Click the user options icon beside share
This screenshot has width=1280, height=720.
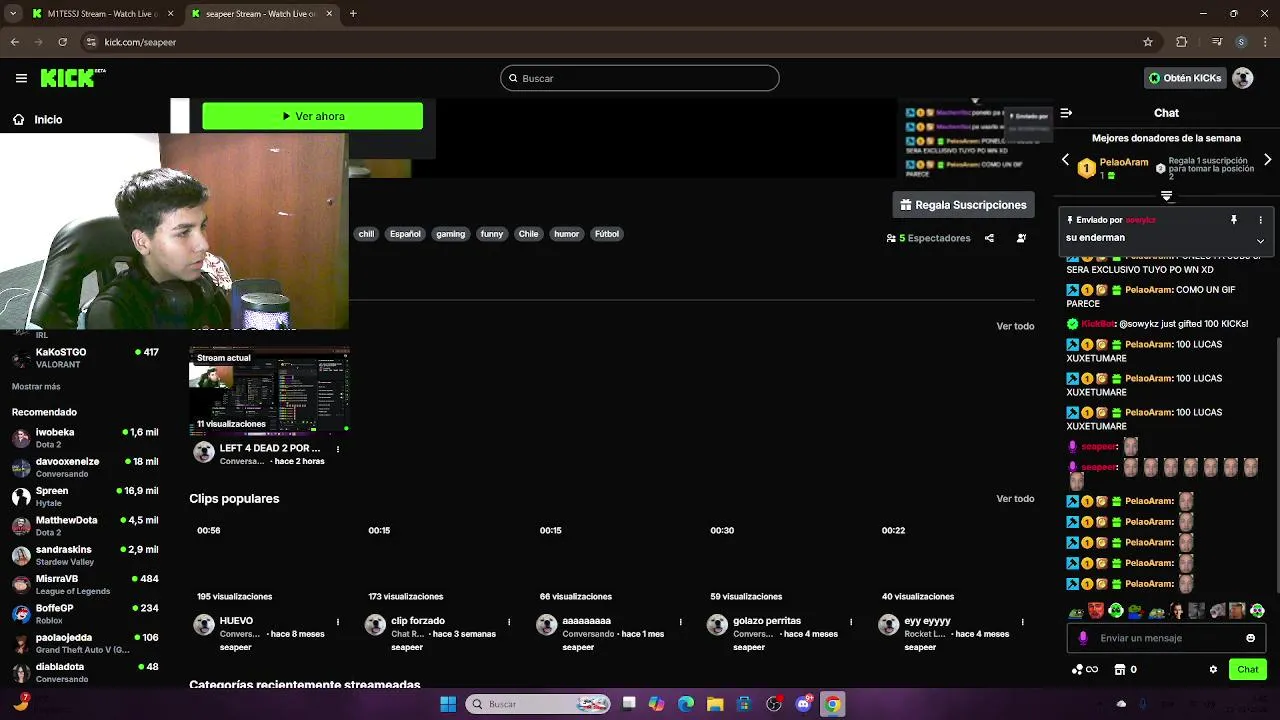click(1021, 238)
